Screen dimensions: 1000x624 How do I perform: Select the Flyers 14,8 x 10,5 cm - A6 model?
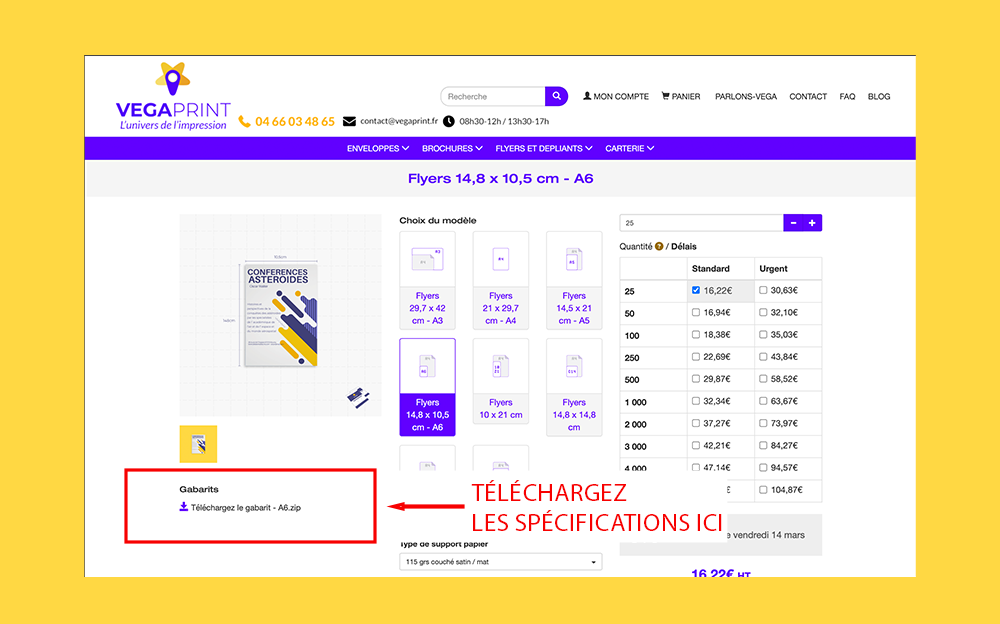tap(427, 387)
